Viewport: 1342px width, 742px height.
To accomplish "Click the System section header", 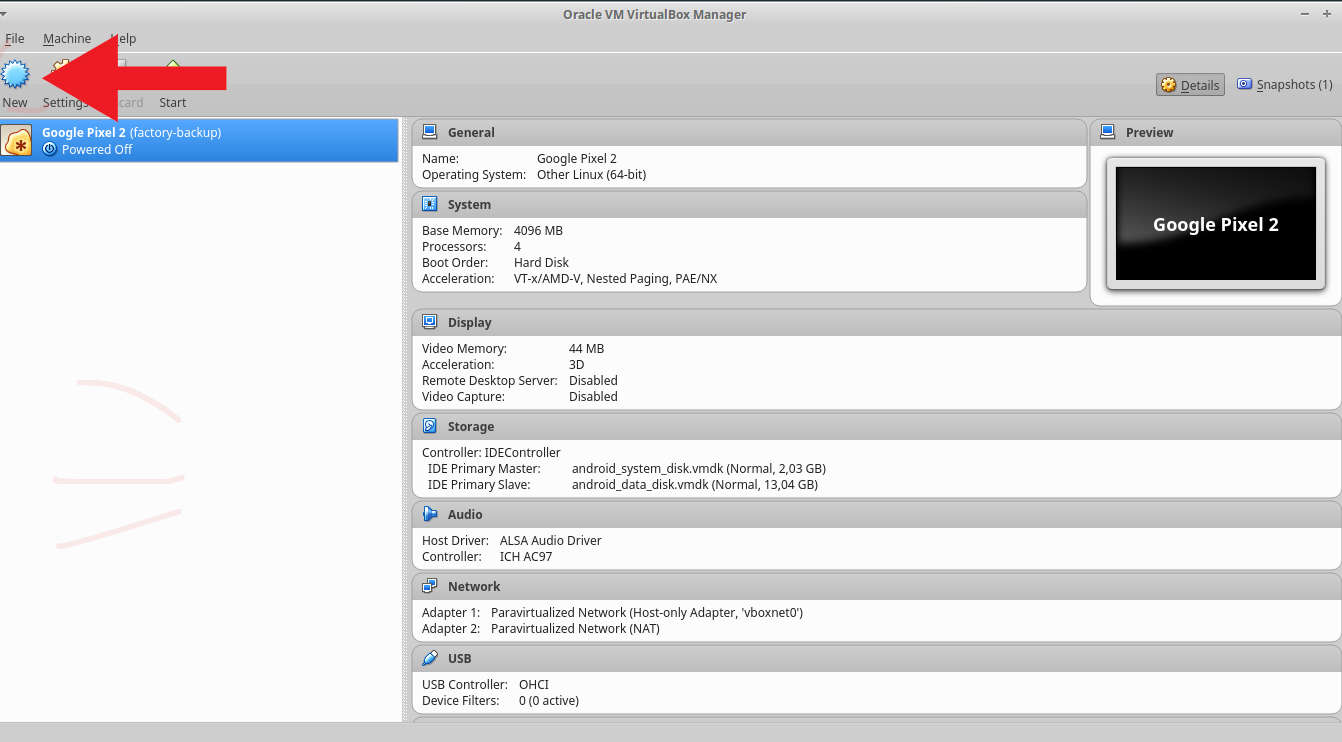I will (749, 204).
